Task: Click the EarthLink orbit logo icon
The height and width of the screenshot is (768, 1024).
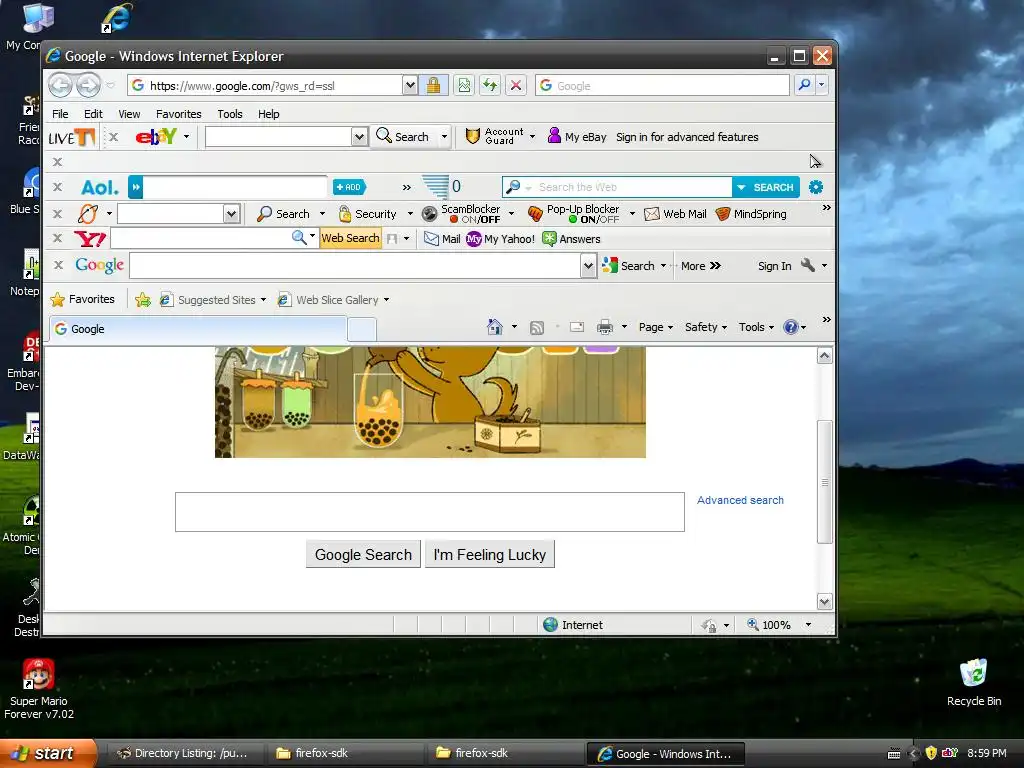Action: click(x=88, y=214)
